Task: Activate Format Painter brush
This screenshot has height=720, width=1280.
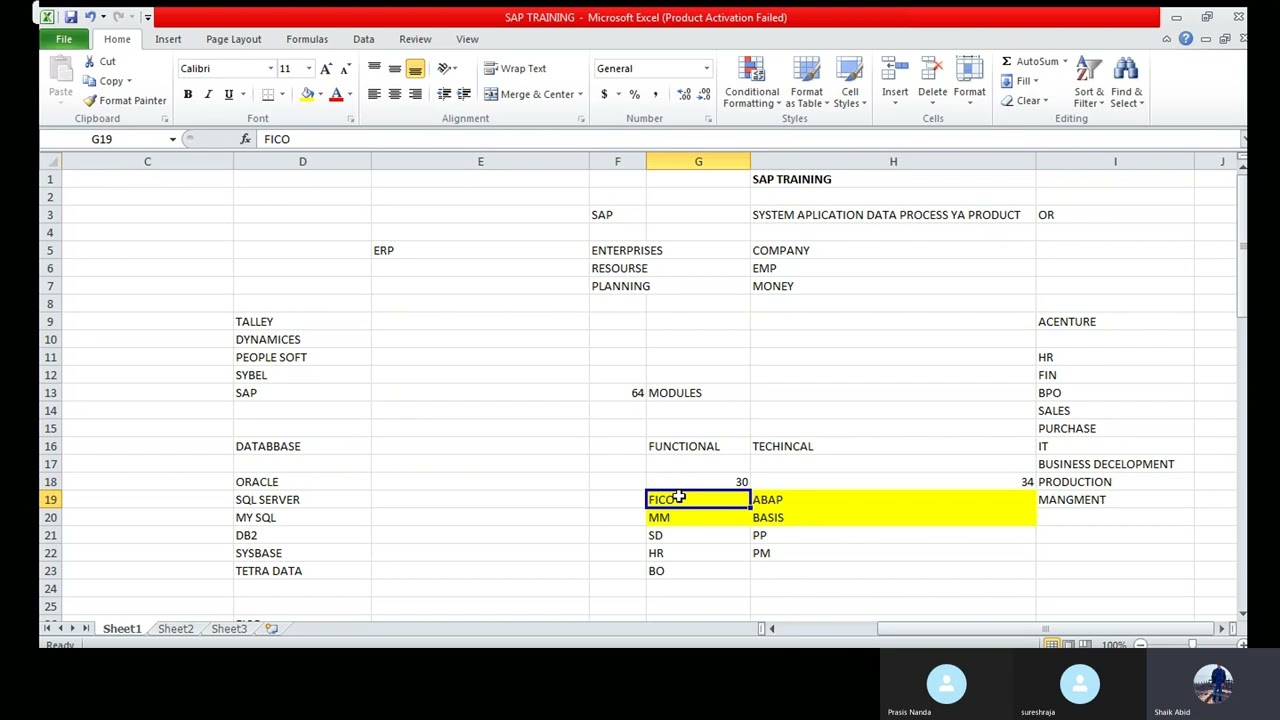Action: pyautogui.click(x=125, y=101)
